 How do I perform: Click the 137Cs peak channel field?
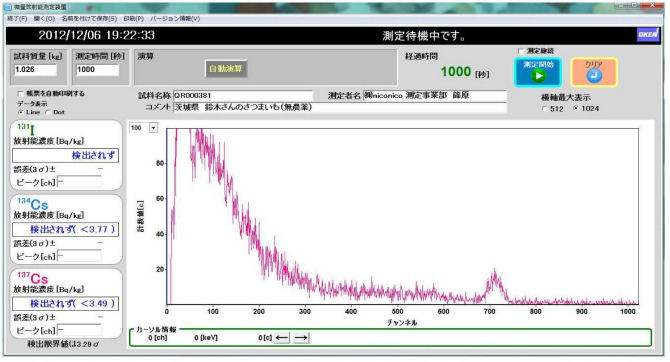tap(79, 330)
